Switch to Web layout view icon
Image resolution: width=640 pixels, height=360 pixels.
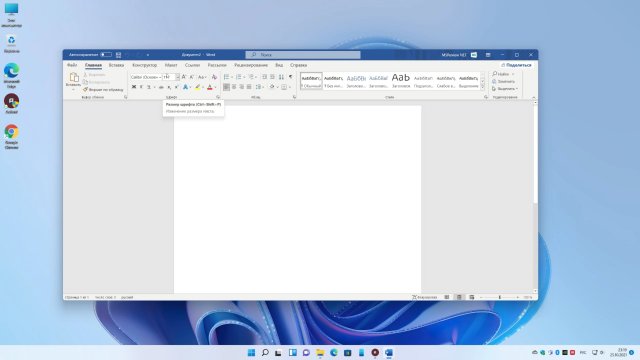tap(471, 298)
